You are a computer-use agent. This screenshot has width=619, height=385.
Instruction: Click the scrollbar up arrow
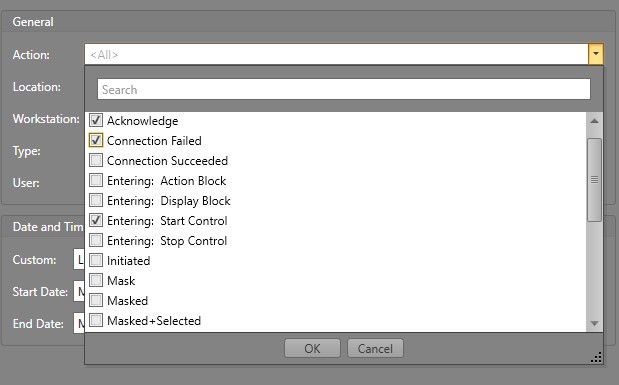pos(594,121)
